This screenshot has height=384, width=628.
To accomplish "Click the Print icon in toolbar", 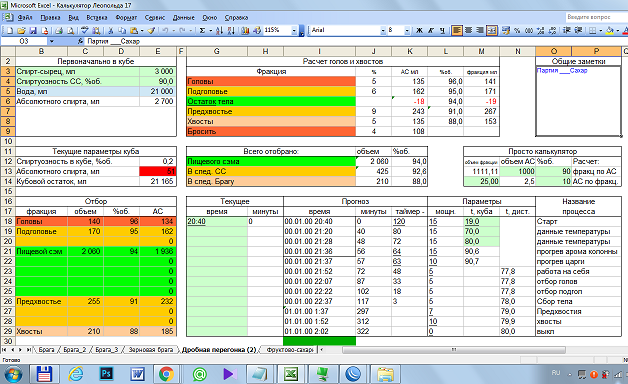I will coord(59,30).
